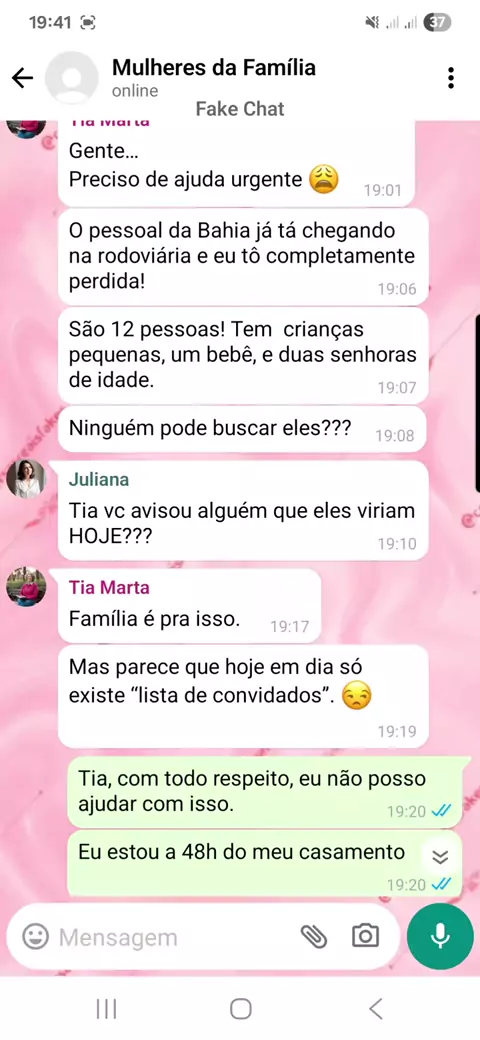
Task: Tap the Android home navigation button
Action: pyautogui.click(x=240, y=1009)
